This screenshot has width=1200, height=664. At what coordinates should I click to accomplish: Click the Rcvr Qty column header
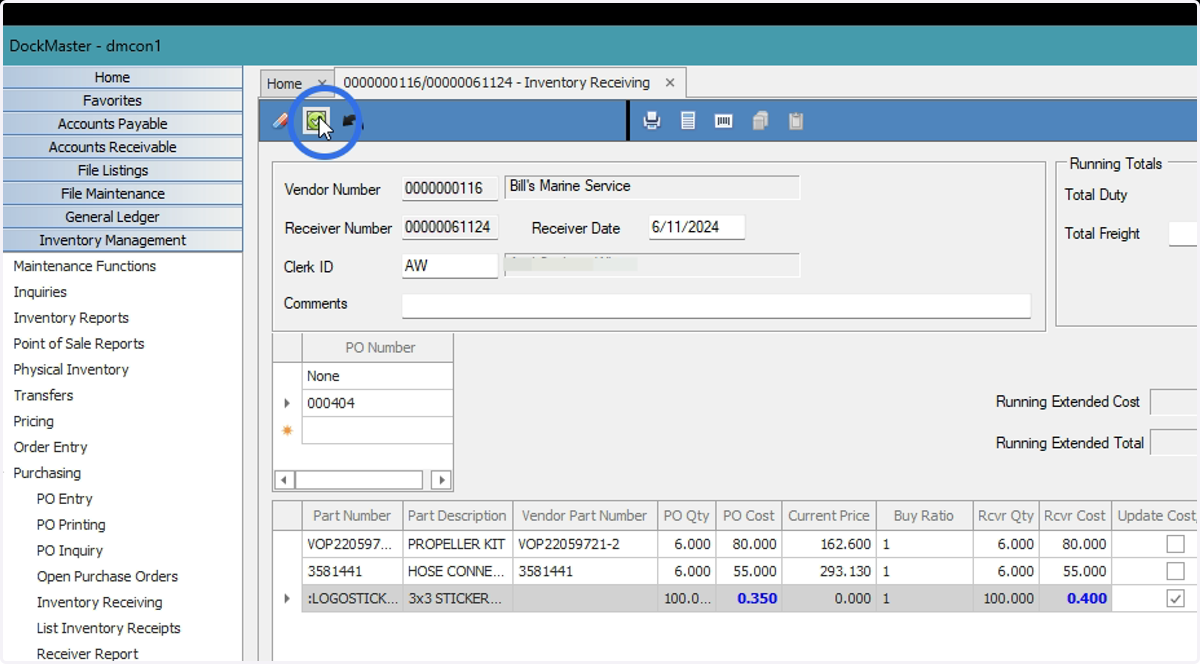pyautogui.click(x=1005, y=516)
